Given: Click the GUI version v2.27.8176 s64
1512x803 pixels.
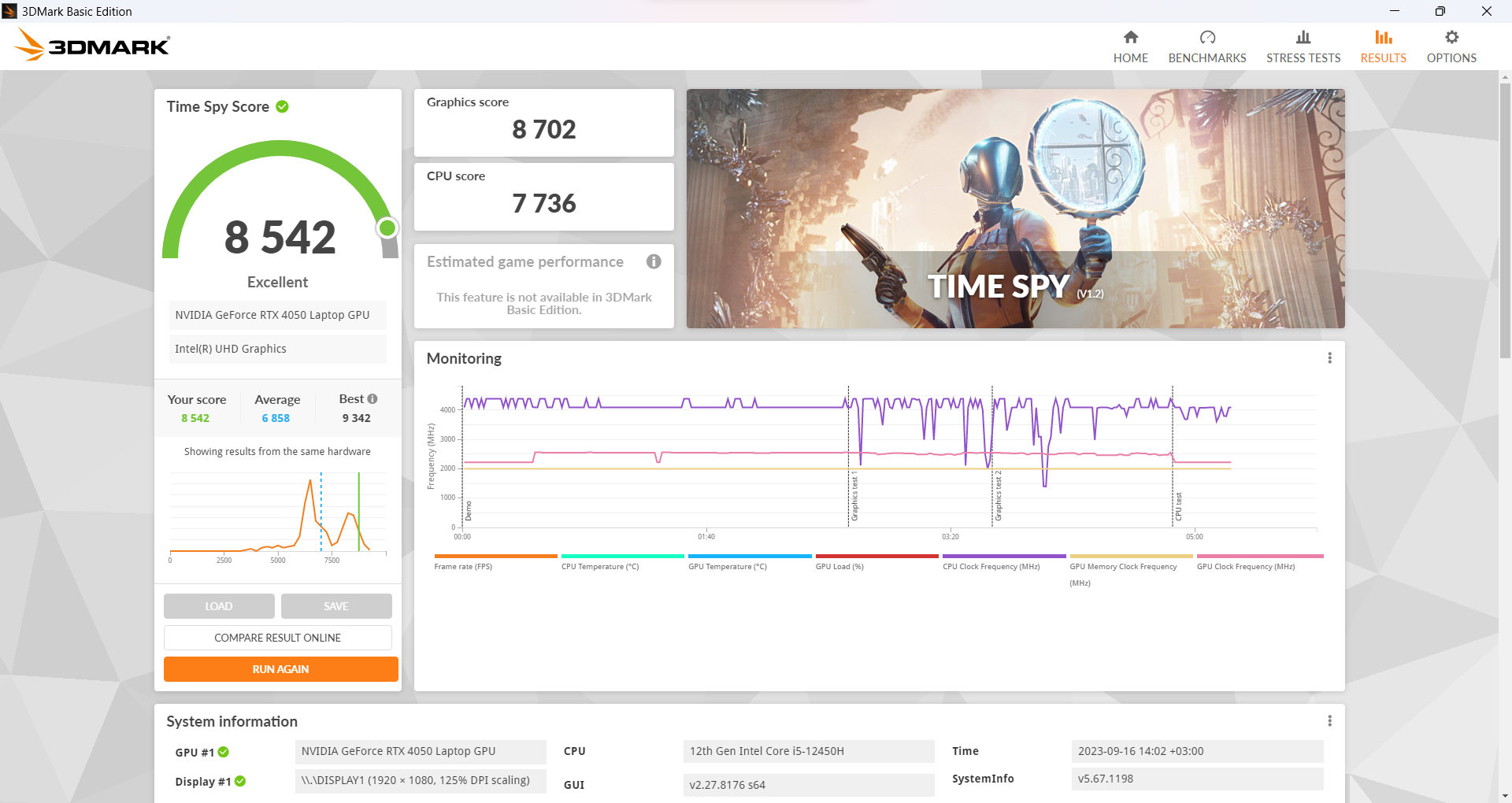Looking at the screenshot, I should pyautogui.click(x=809, y=784).
